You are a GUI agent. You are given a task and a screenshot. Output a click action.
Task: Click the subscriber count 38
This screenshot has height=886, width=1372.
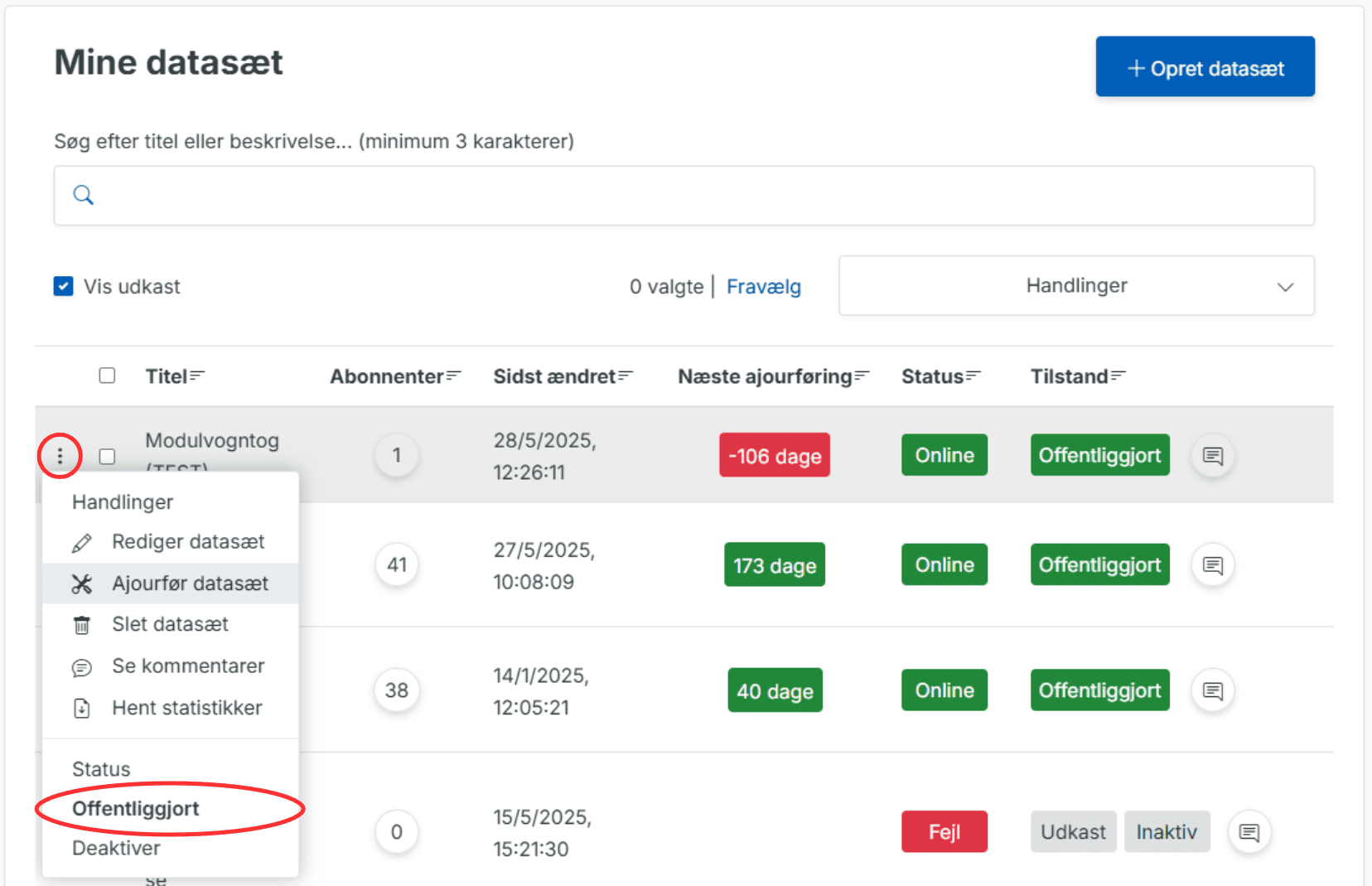pyautogui.click(x=397, y=690)
